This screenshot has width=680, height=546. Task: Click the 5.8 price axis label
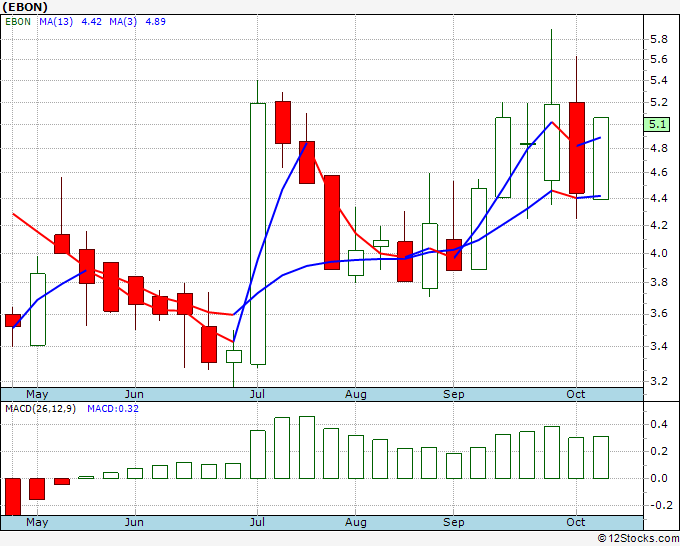pos(659,39)
